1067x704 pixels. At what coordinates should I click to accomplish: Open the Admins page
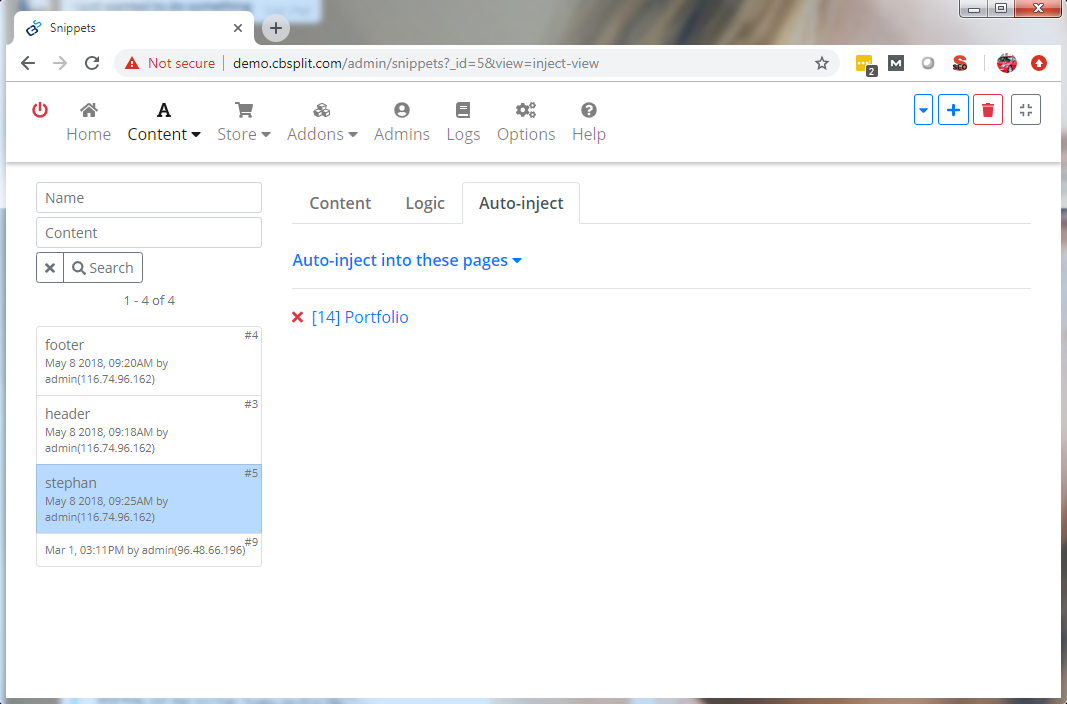[402, 122]
